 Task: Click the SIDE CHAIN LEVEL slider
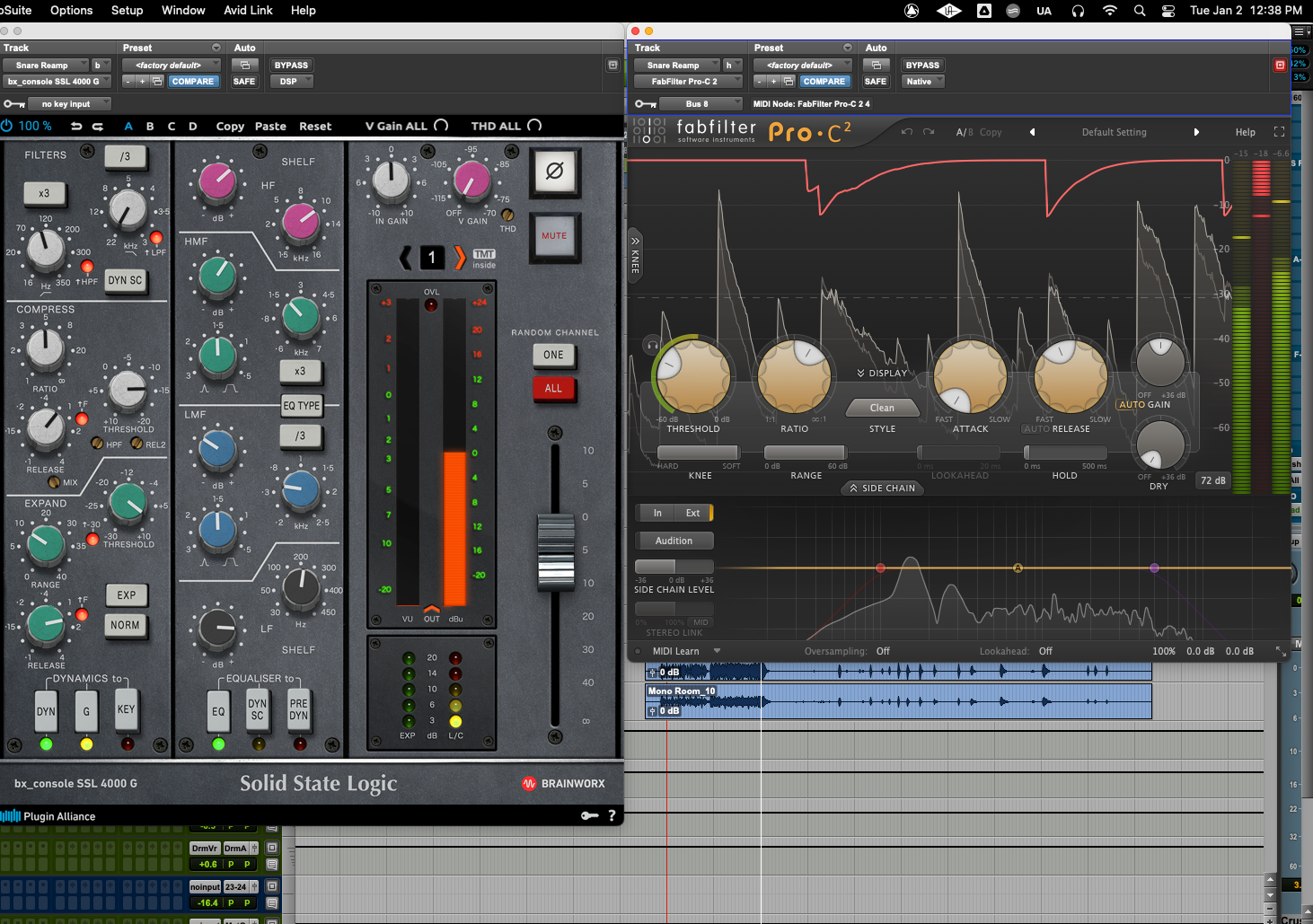674,567
